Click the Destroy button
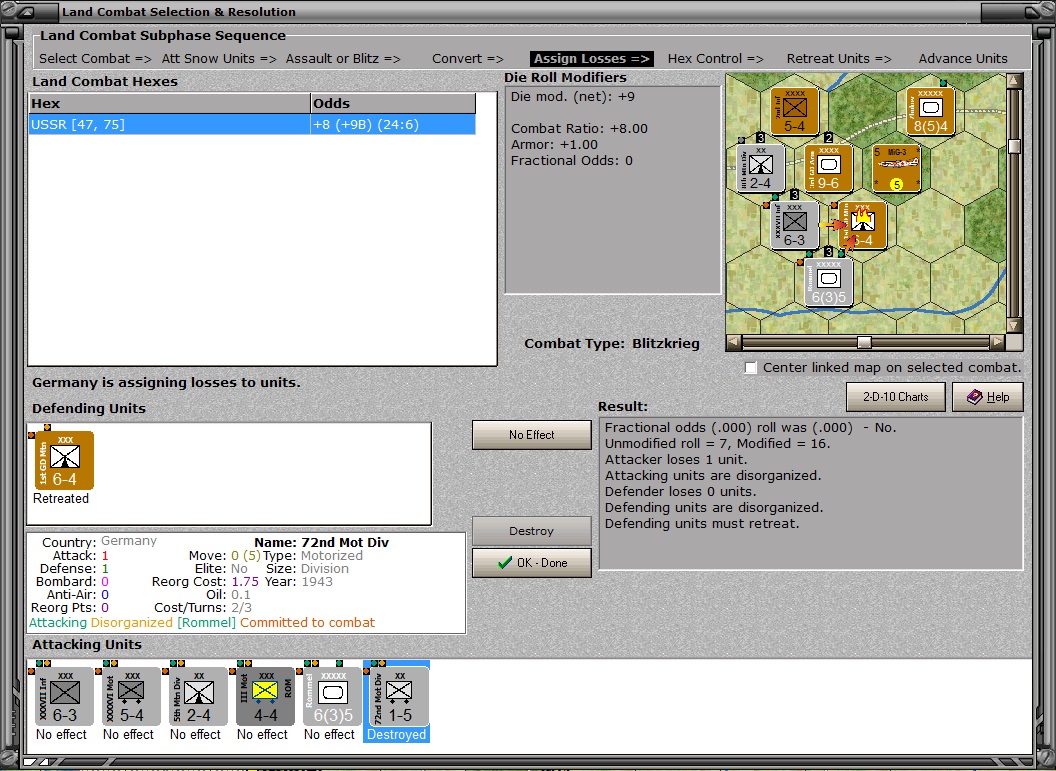 coord(531,531)
